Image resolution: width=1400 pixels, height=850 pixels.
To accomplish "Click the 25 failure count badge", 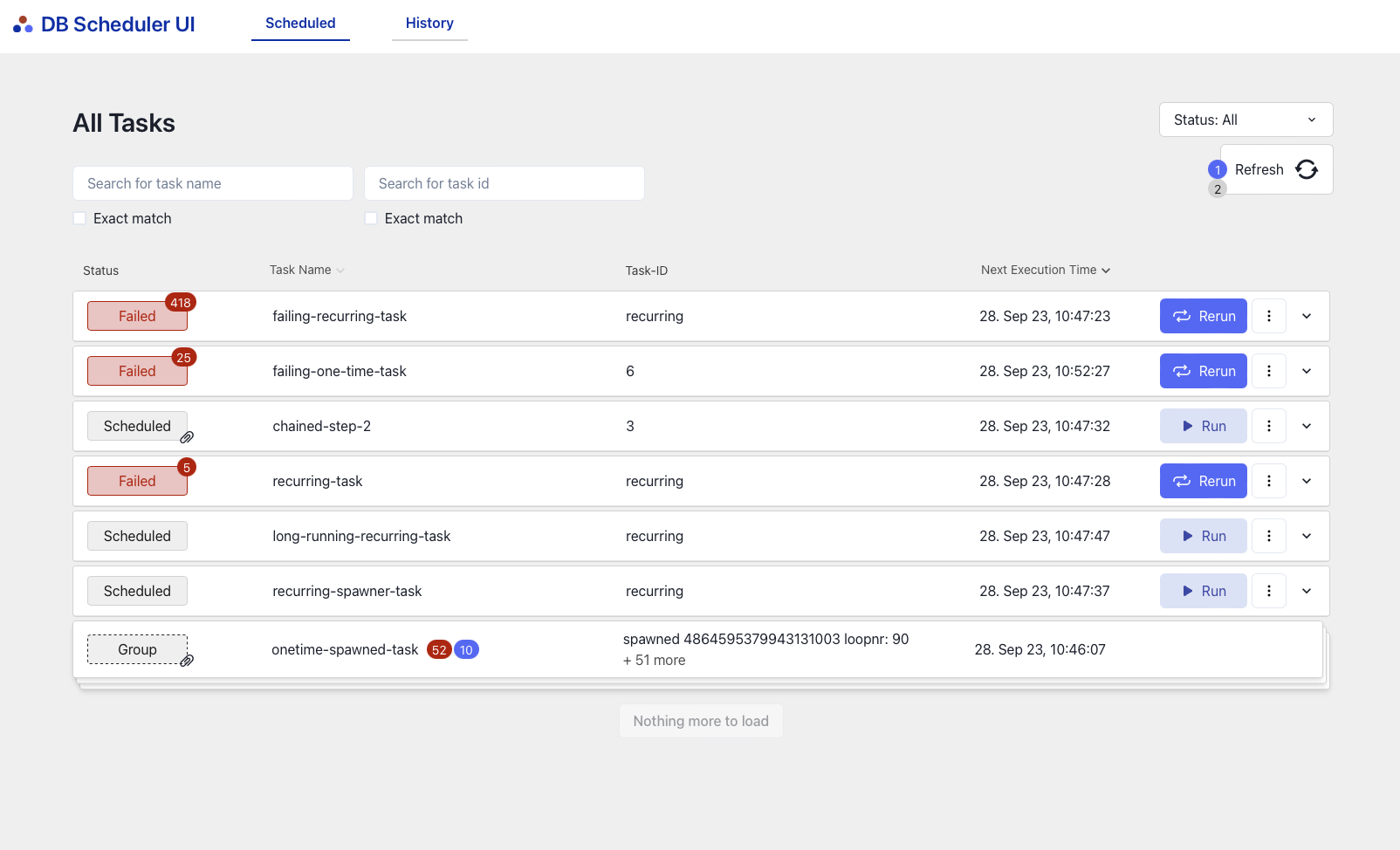I will click(x=183, y=358).
